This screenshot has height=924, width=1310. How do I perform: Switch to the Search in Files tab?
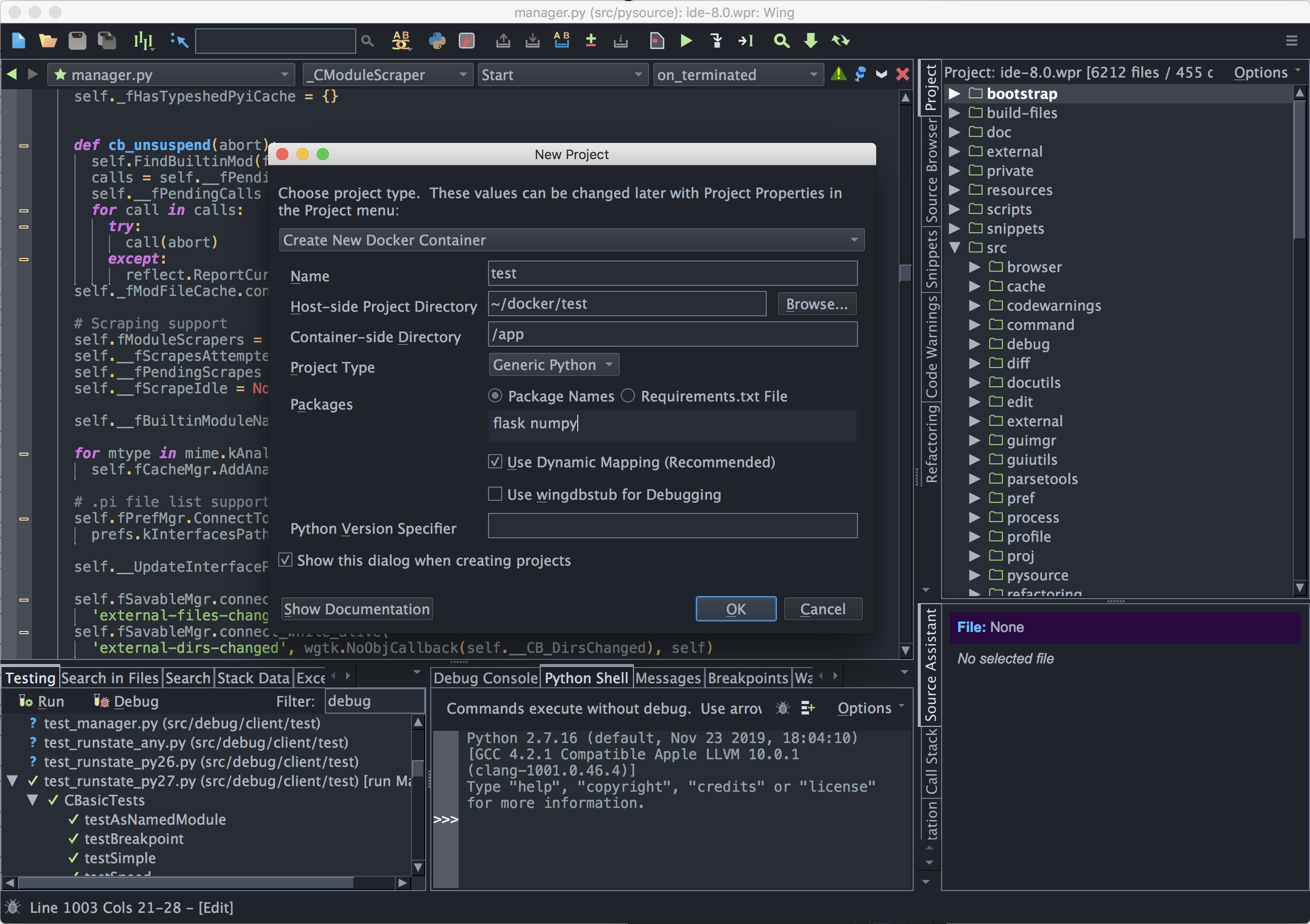109,678
